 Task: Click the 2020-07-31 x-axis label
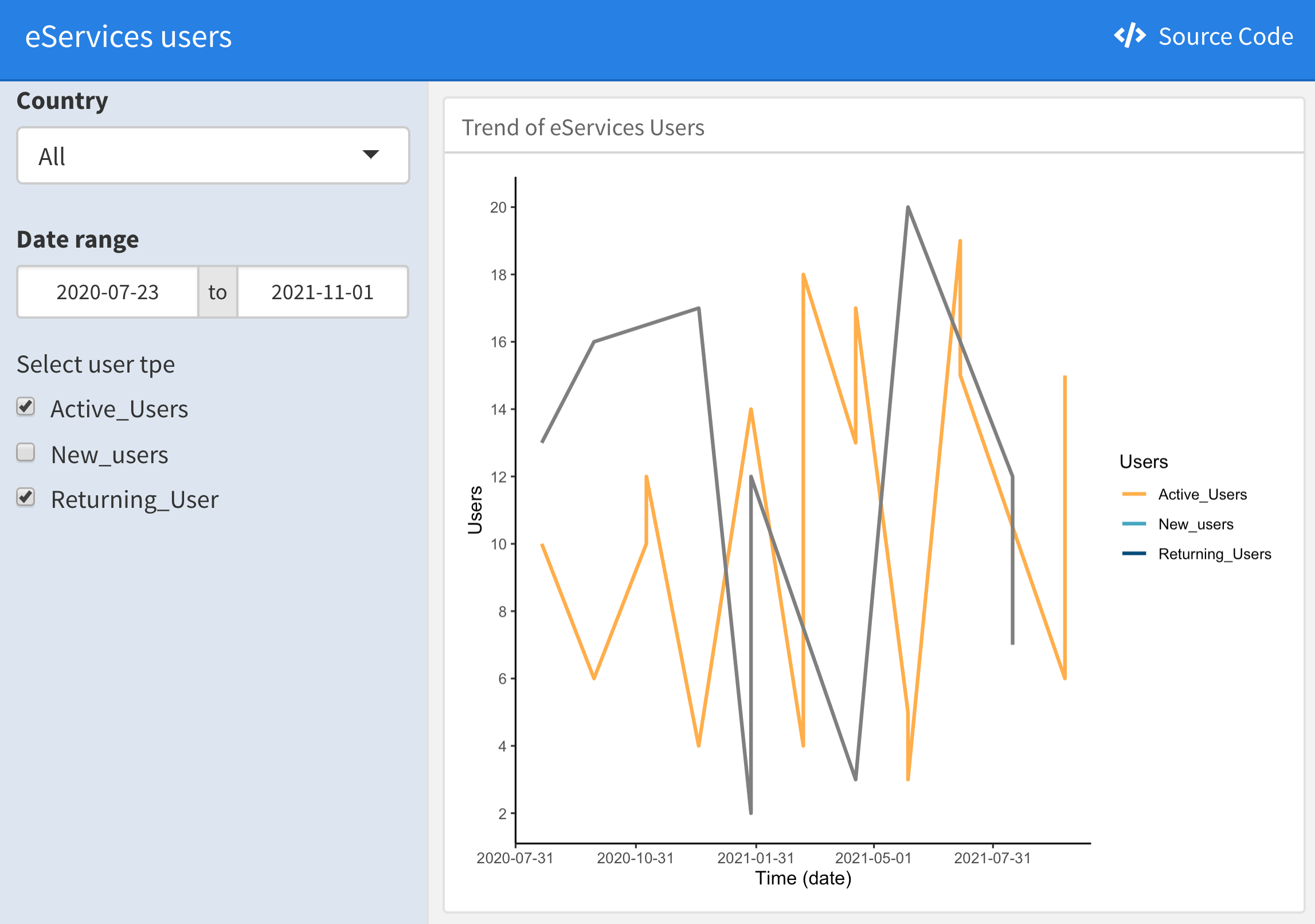point(515,858)
